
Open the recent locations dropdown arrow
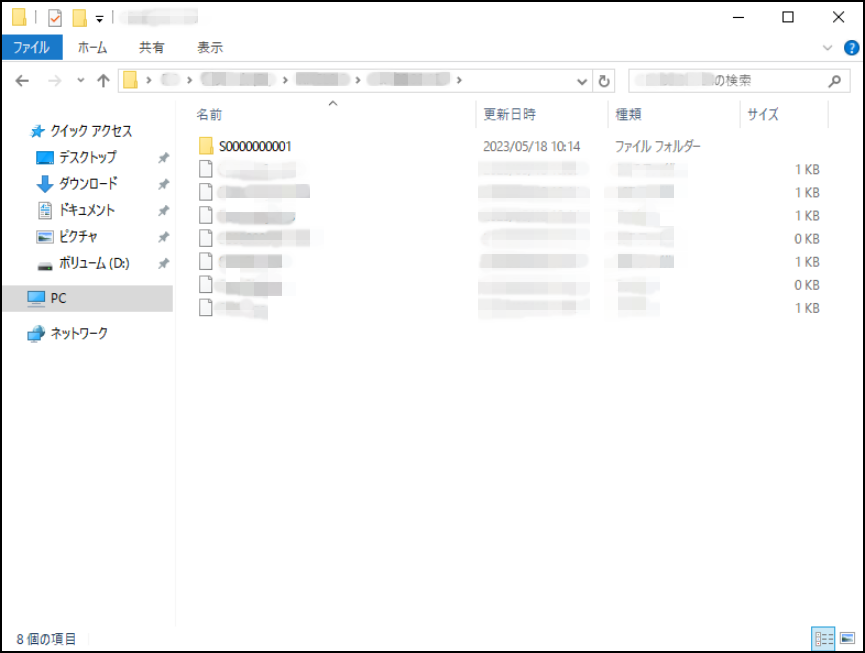81,81
